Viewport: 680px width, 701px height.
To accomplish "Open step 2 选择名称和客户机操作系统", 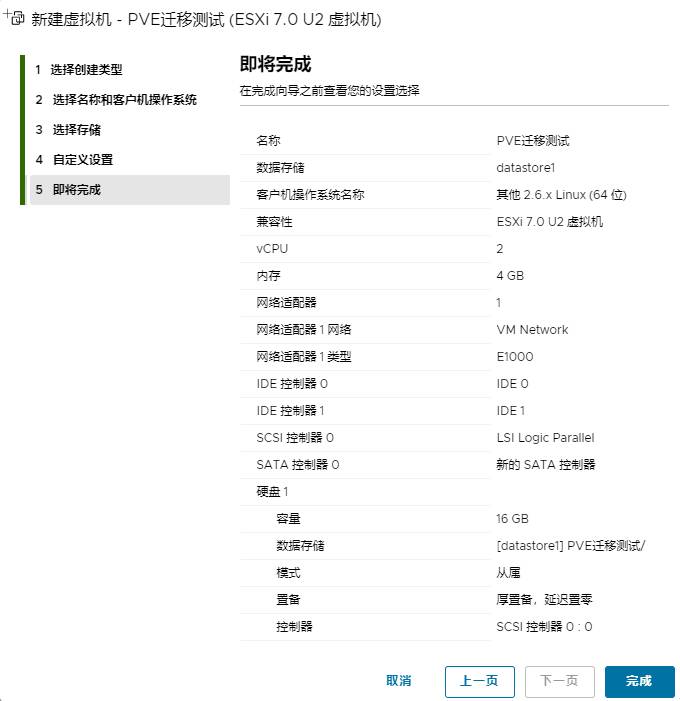I will click(123, 100).
